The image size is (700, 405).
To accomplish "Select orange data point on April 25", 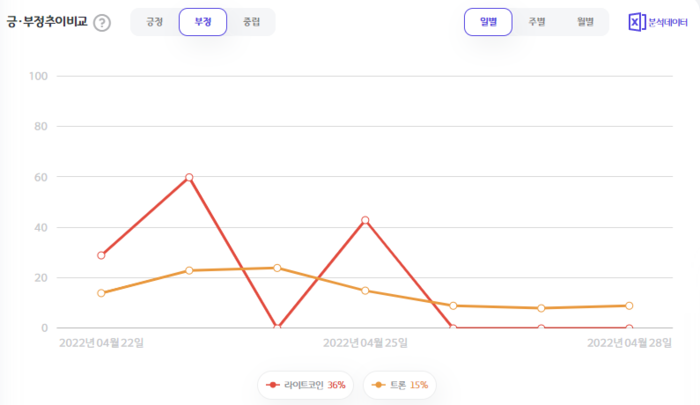I will pyautogui.click(x=365, y=291).
